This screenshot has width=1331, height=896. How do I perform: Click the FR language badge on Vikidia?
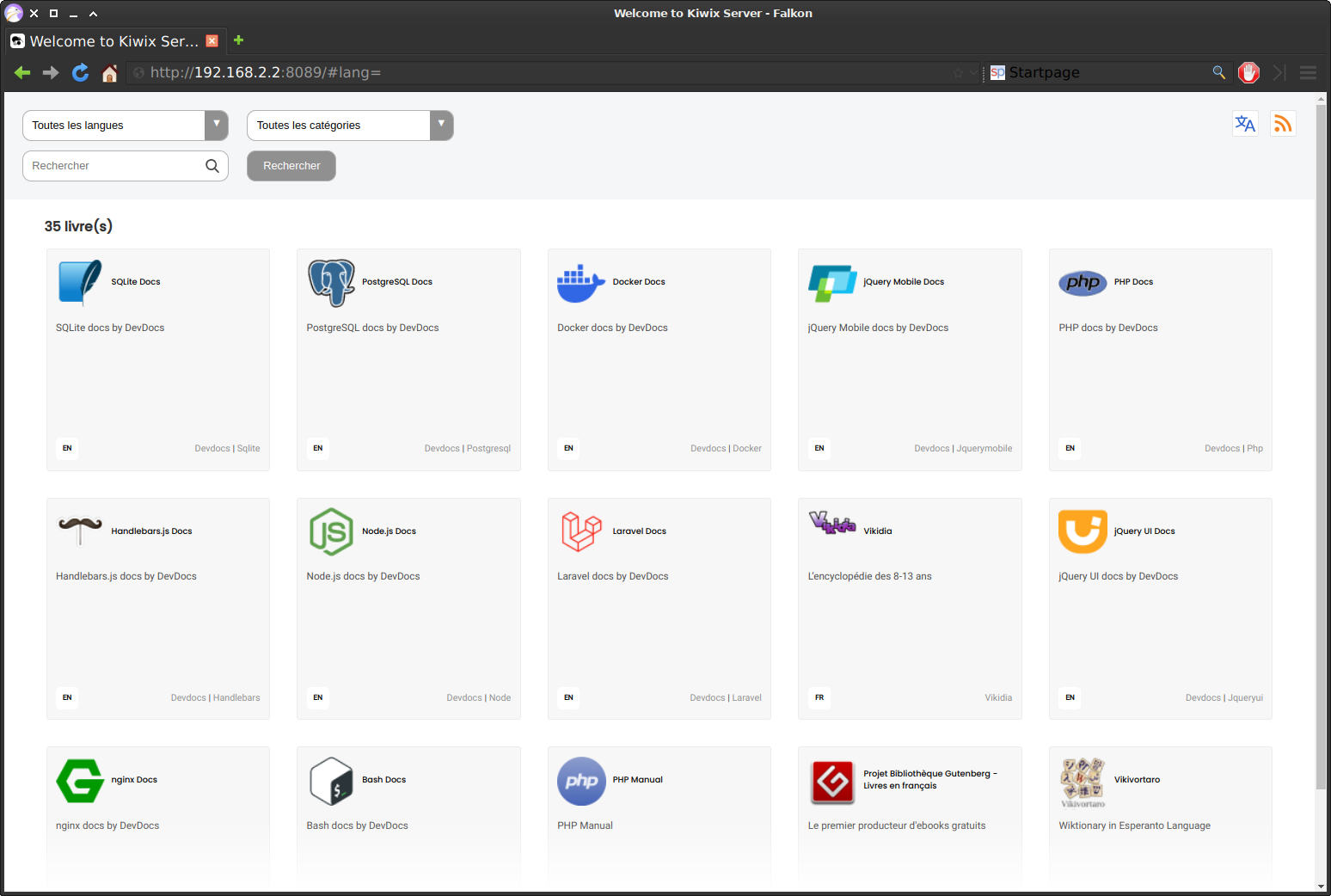point(819,697)
